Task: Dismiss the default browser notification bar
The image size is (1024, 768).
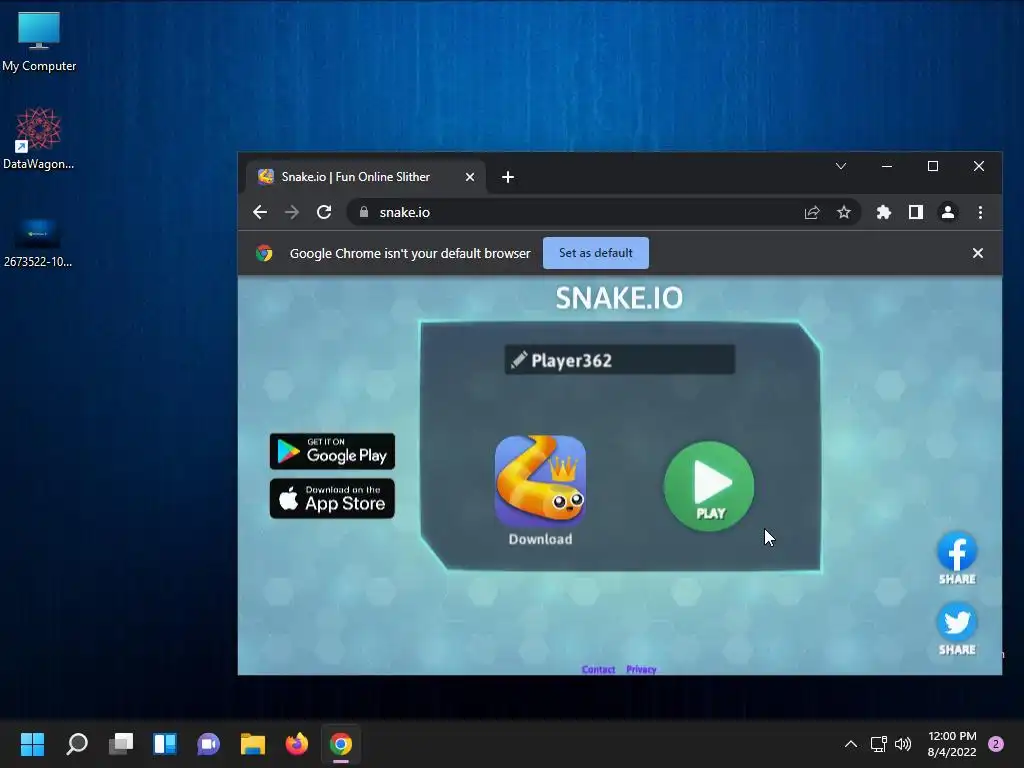Action: click(978, 253)
